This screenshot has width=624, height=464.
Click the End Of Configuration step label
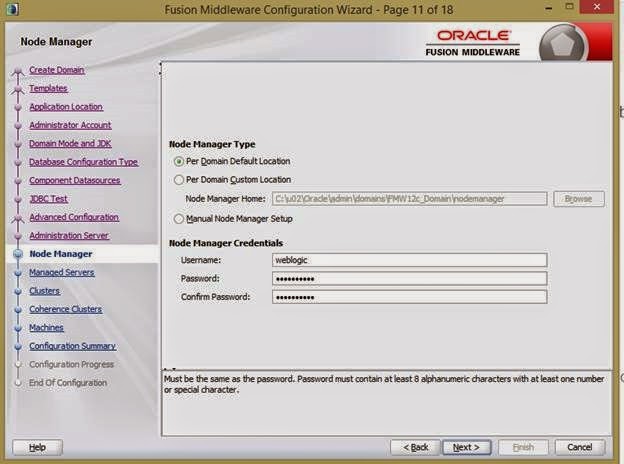pos(68,383)
